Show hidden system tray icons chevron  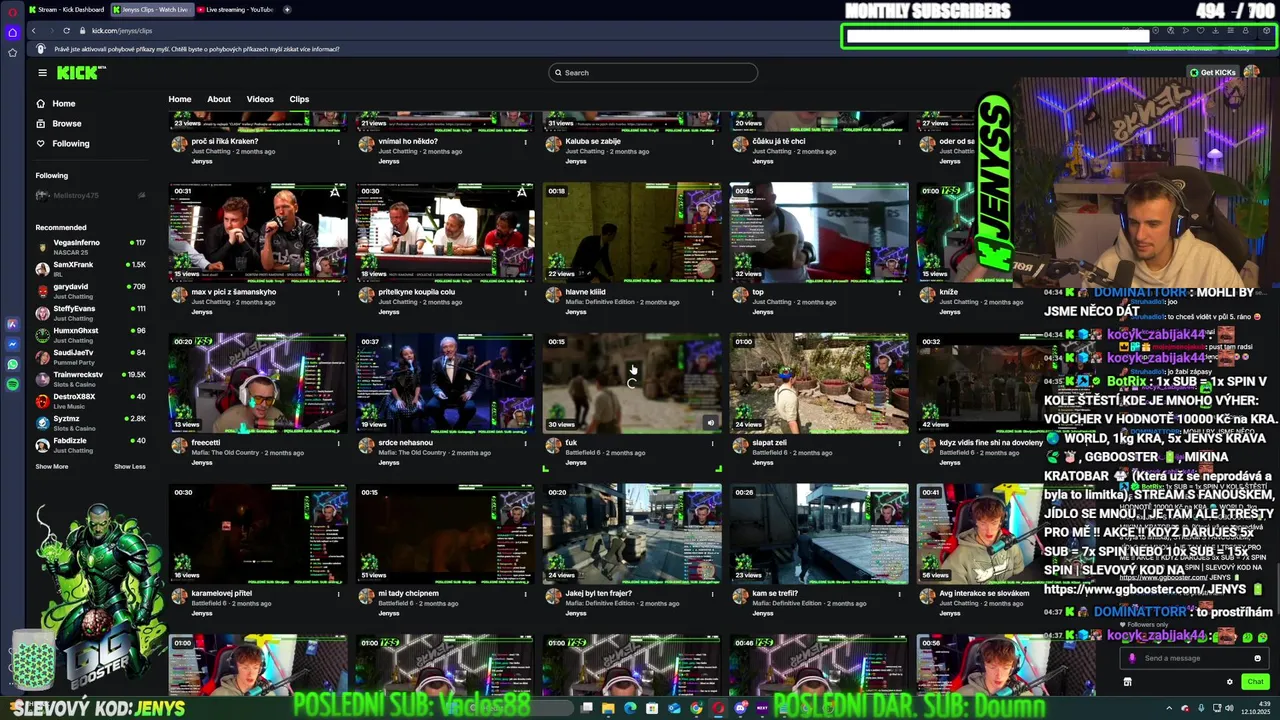click(1168, 708)
